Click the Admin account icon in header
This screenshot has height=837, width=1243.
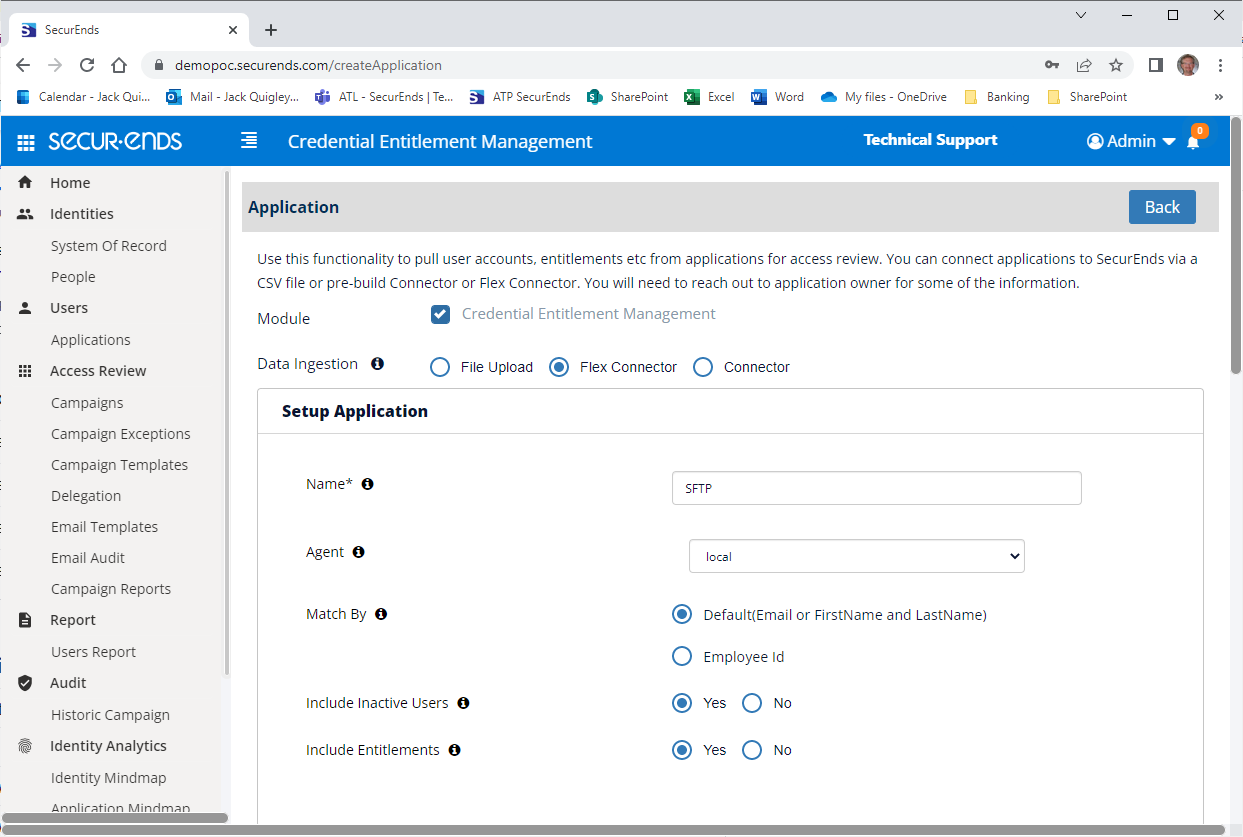[1094, 141]
